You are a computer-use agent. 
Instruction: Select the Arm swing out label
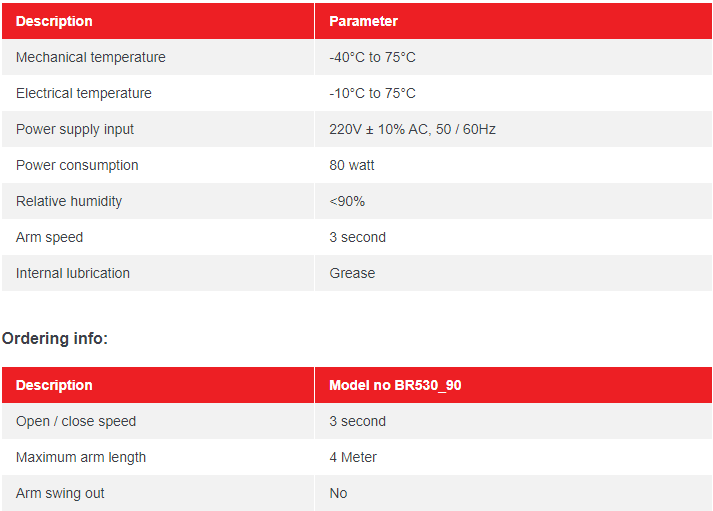coord(60,493)
